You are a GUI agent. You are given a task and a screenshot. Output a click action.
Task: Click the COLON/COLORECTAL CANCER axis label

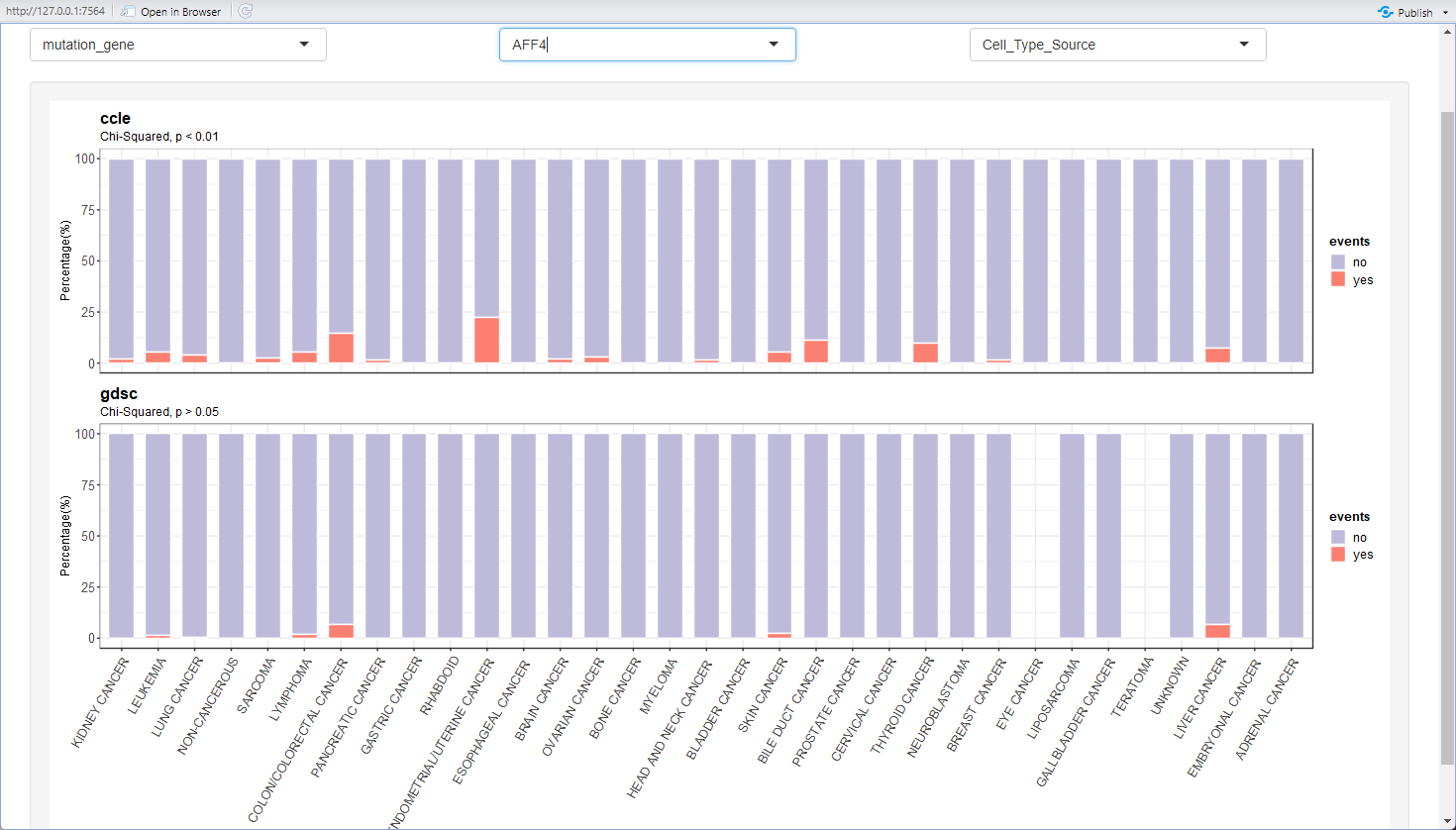297,740
